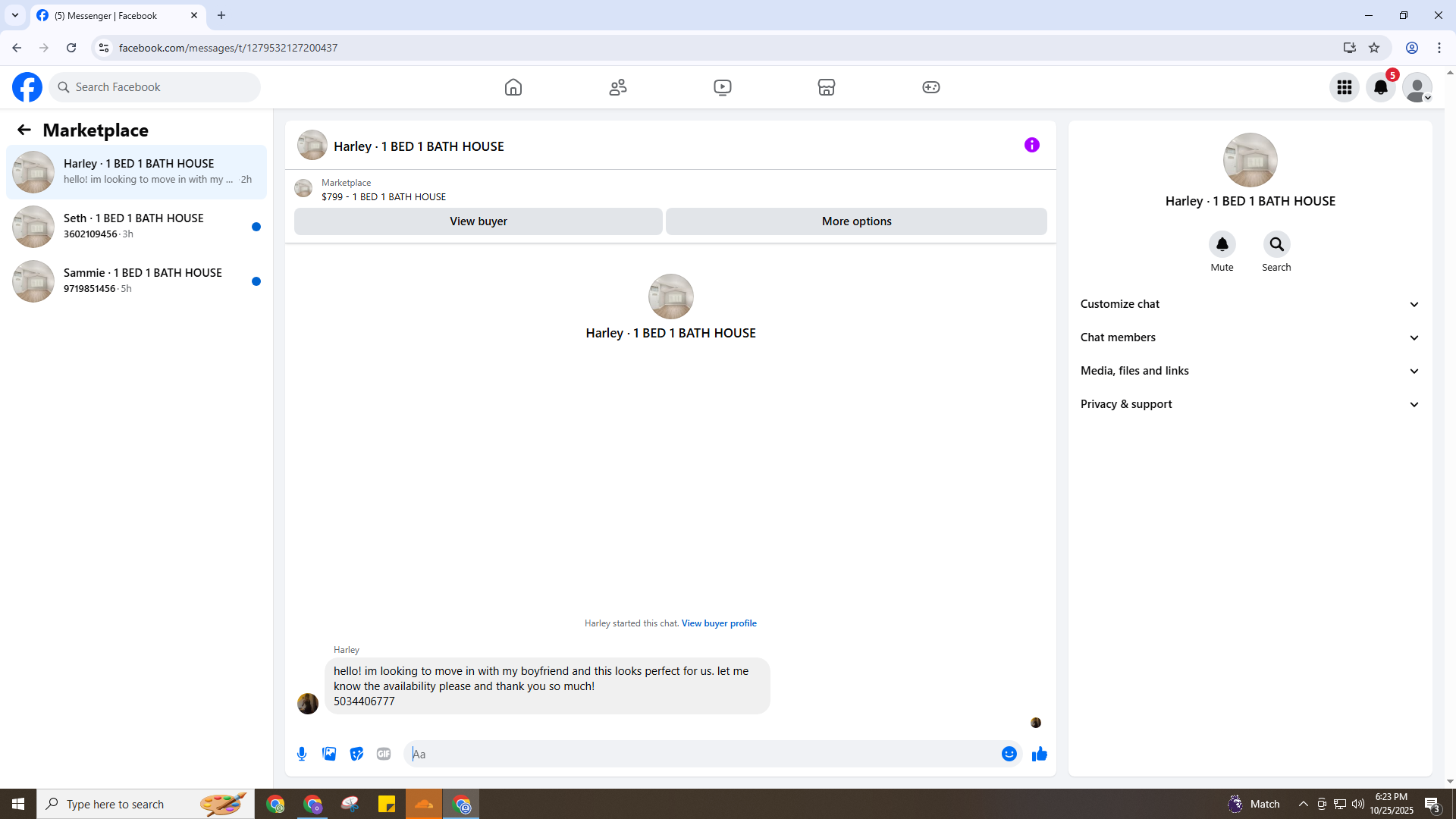Expand the Customize chat section
Screen dimensions: 1456x819
1249,304
